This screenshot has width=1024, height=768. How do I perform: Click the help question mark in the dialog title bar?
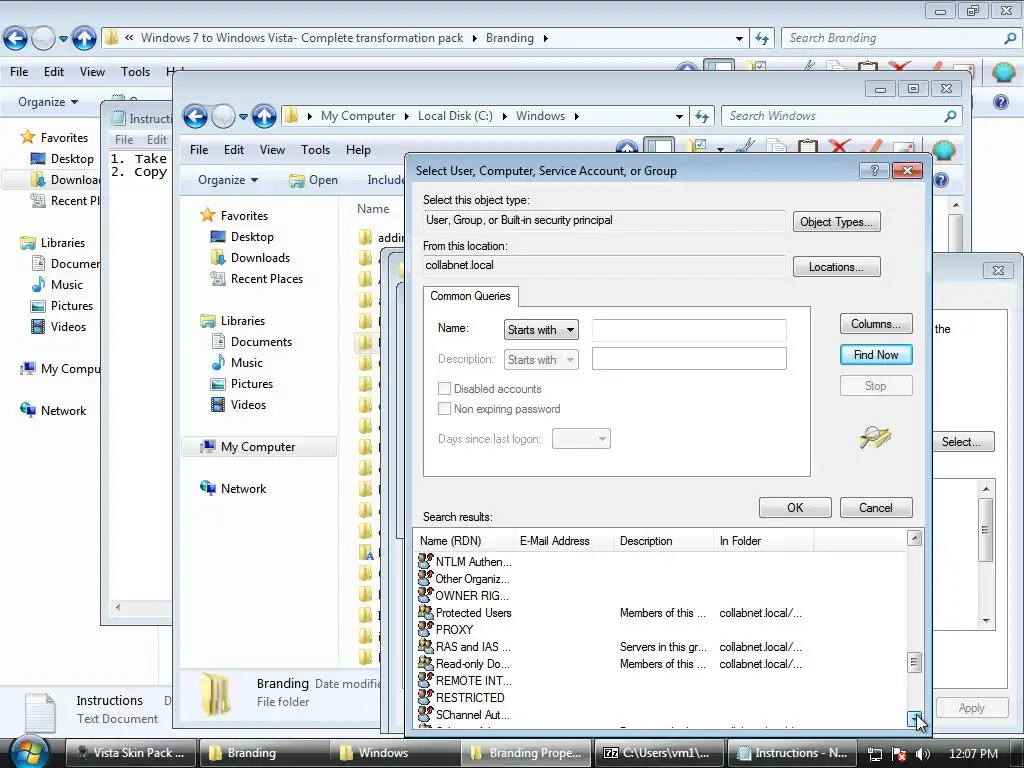pos(875,170)
